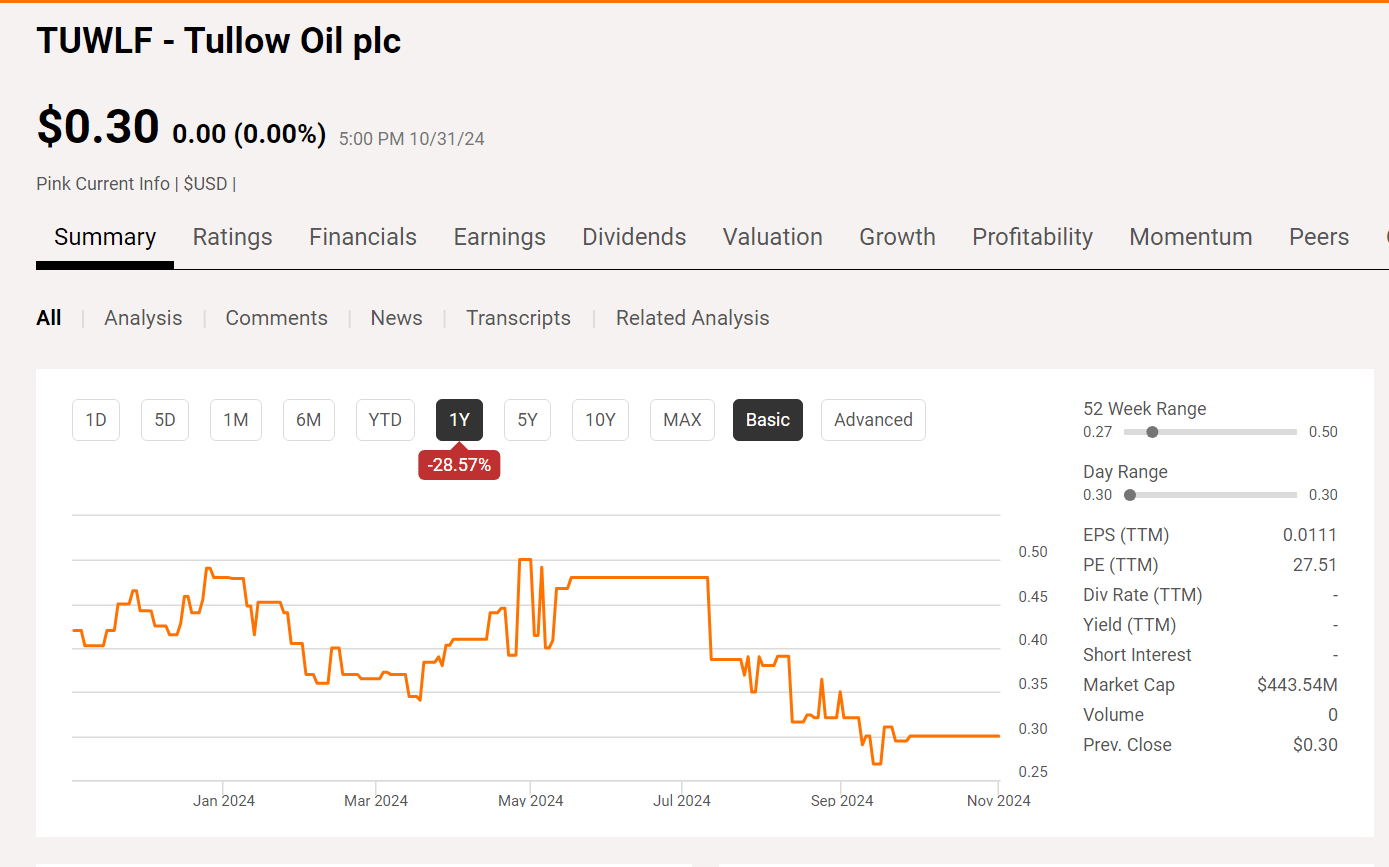Filter content by Analysis
1389x867 pixels.
(x=143, y=318)
